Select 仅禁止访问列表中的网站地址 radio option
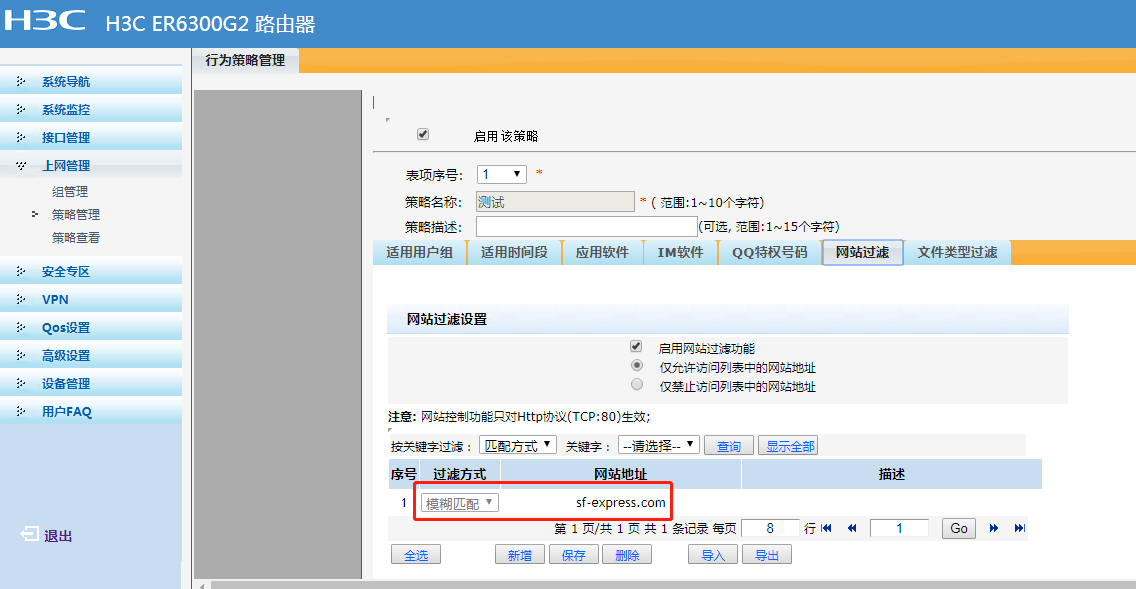 point(637,385)
